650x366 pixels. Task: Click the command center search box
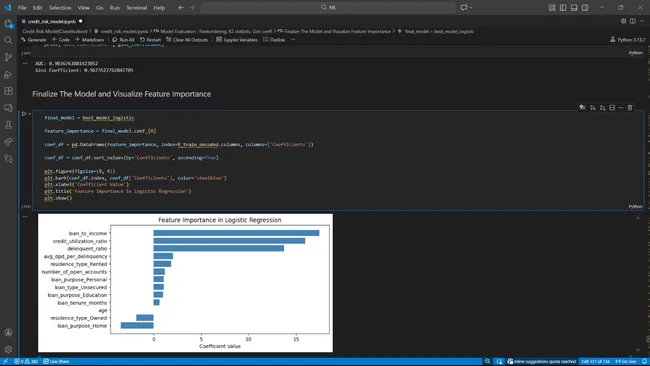[x=328, y=7]
